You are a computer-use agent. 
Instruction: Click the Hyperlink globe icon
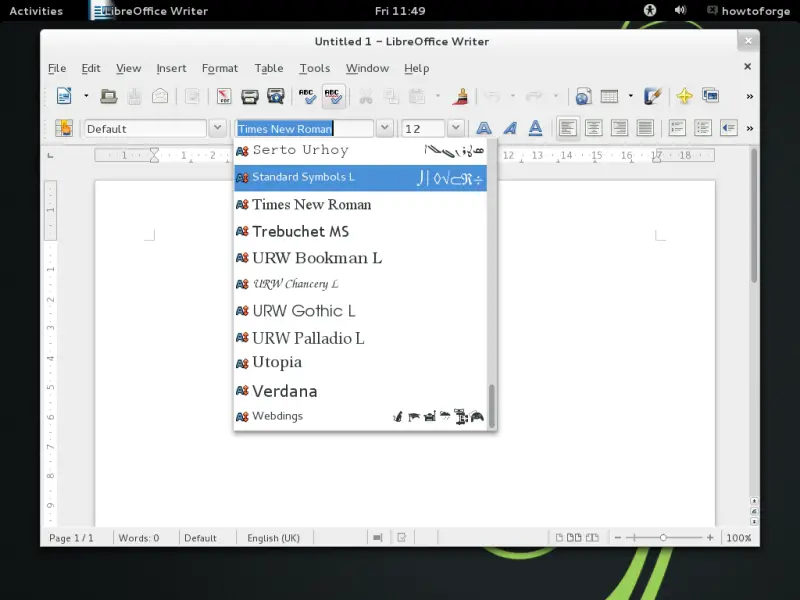tap(583, 96)
